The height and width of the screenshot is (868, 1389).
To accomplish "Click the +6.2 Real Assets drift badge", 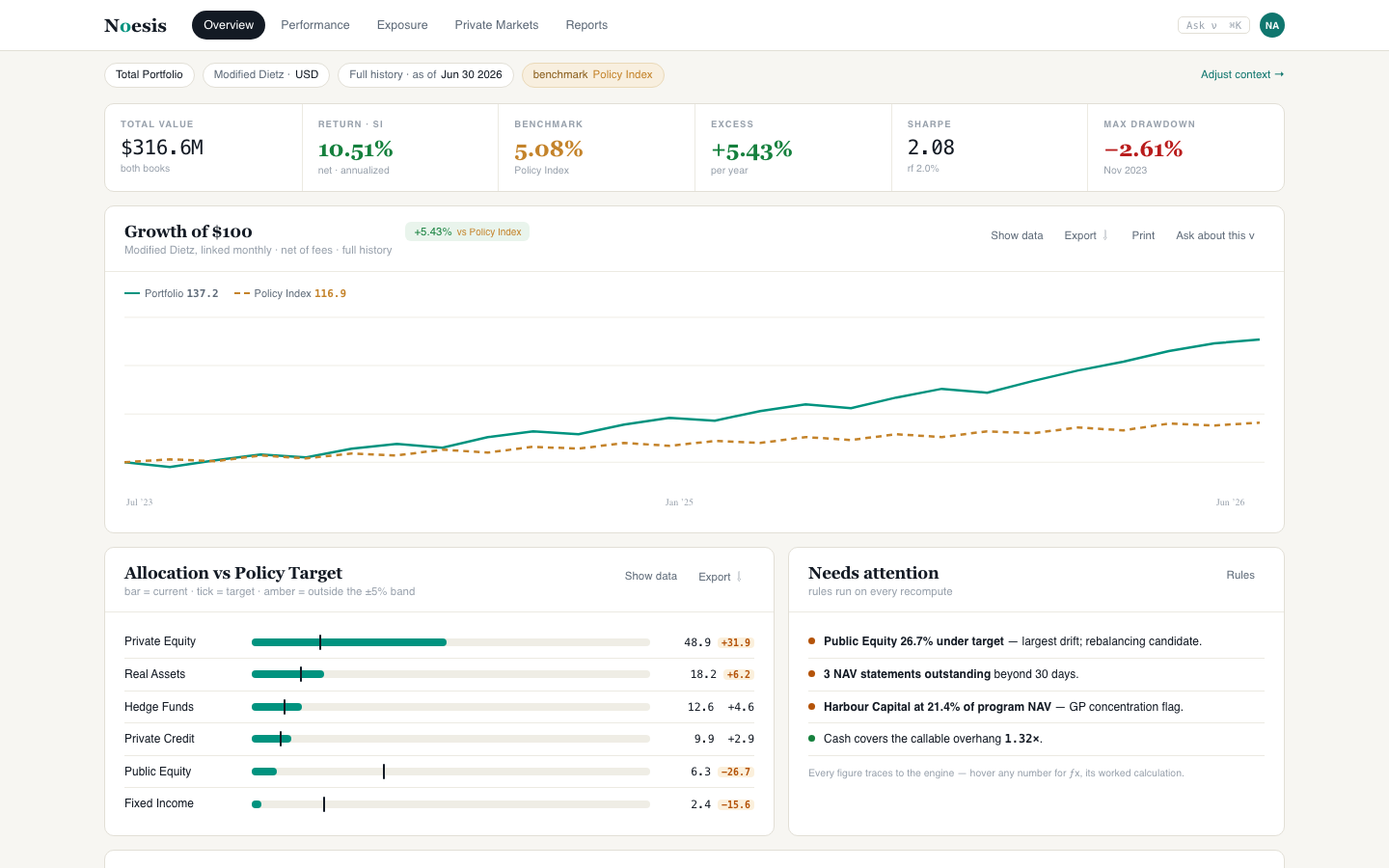I will coord(739,674).
